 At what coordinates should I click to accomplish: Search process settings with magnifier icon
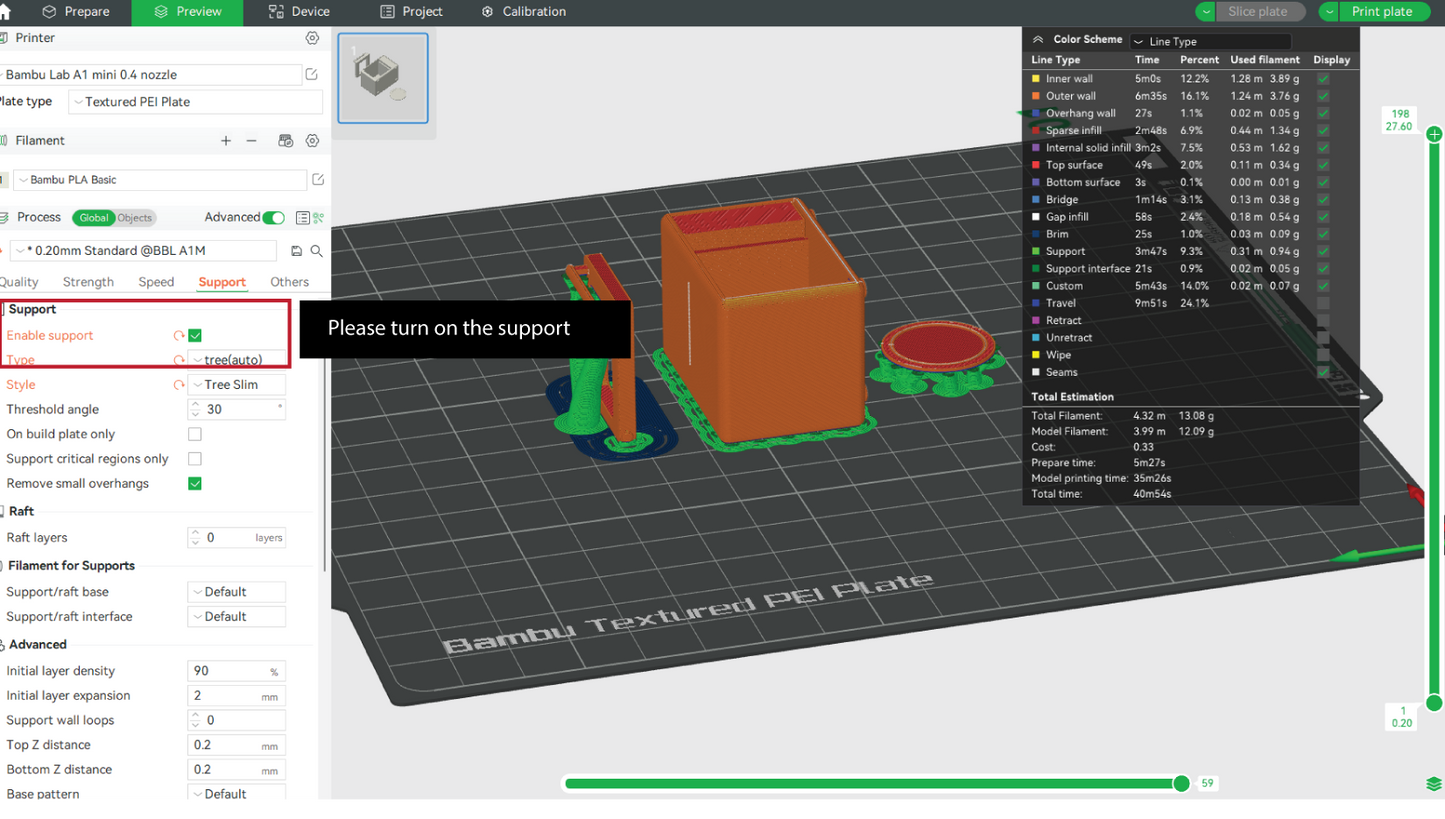point(317,251)
